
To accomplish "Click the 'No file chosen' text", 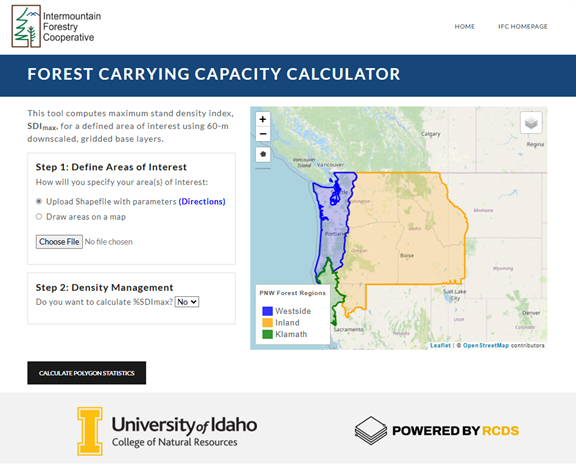I will pos(109,242).
